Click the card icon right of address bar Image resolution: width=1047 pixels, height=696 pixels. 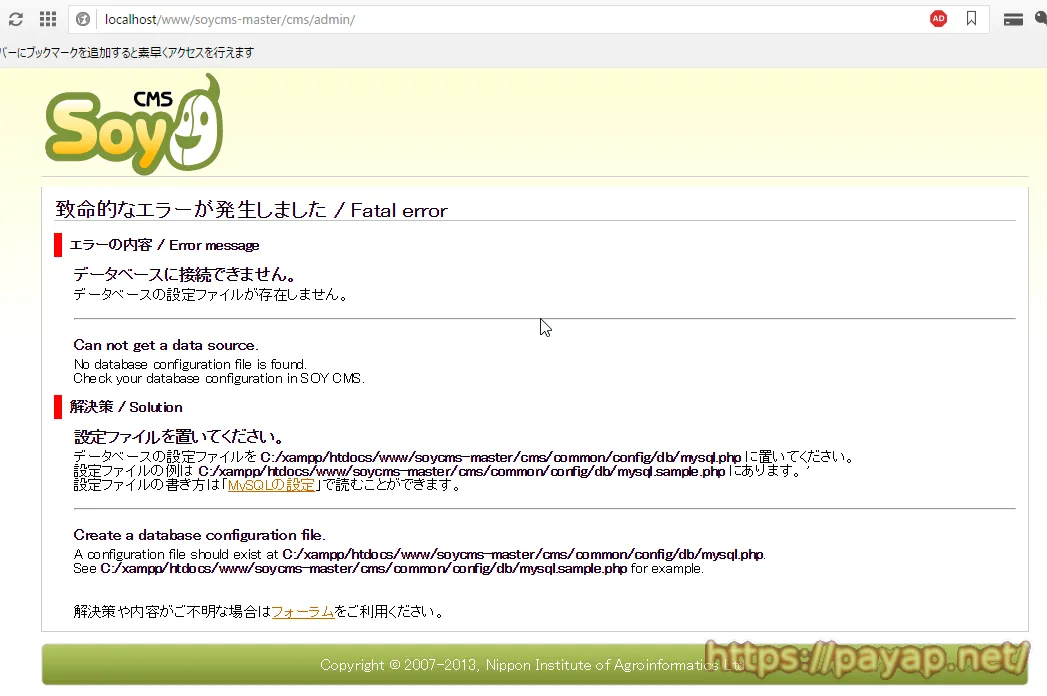pyautogui.click(x=1013, y=19)
